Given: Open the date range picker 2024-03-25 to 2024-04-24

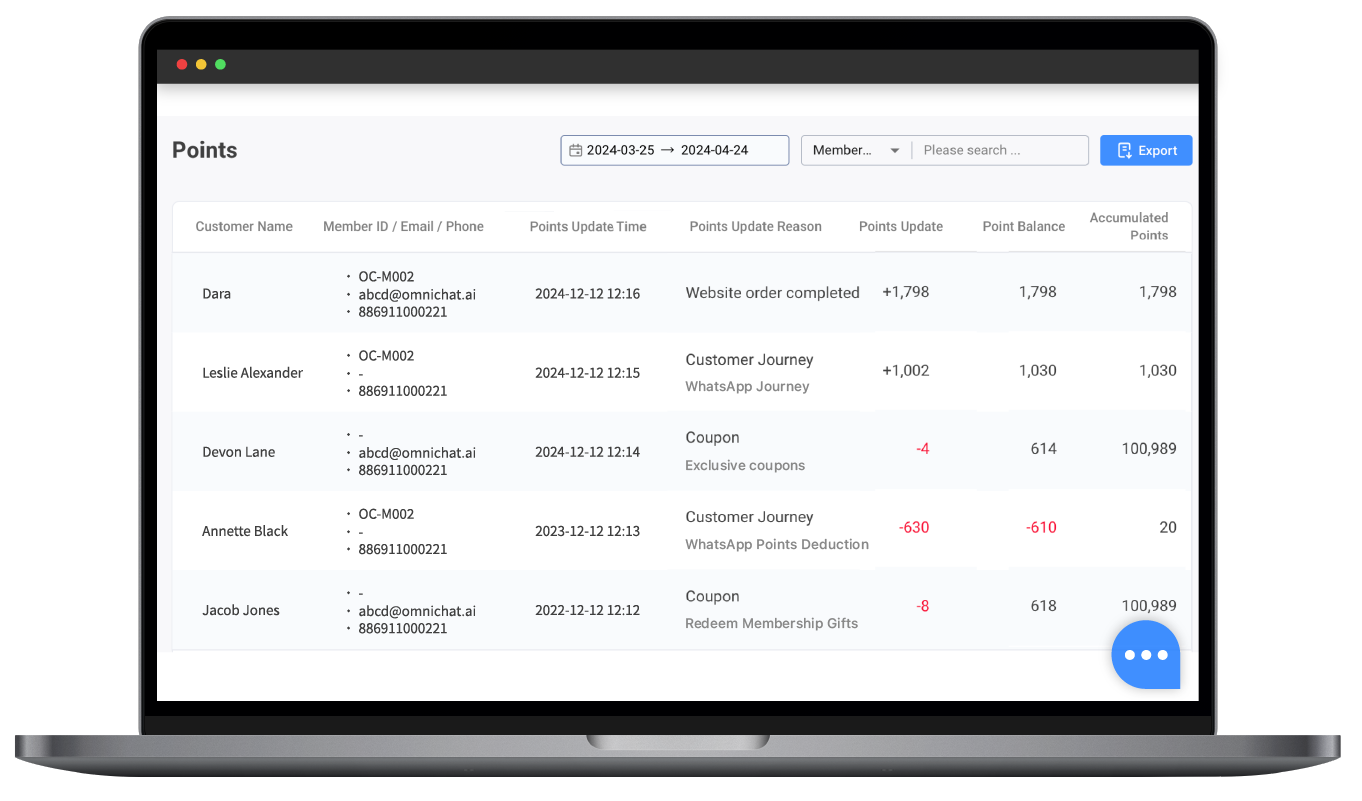Looking at the screenshot, I should 675,150.
